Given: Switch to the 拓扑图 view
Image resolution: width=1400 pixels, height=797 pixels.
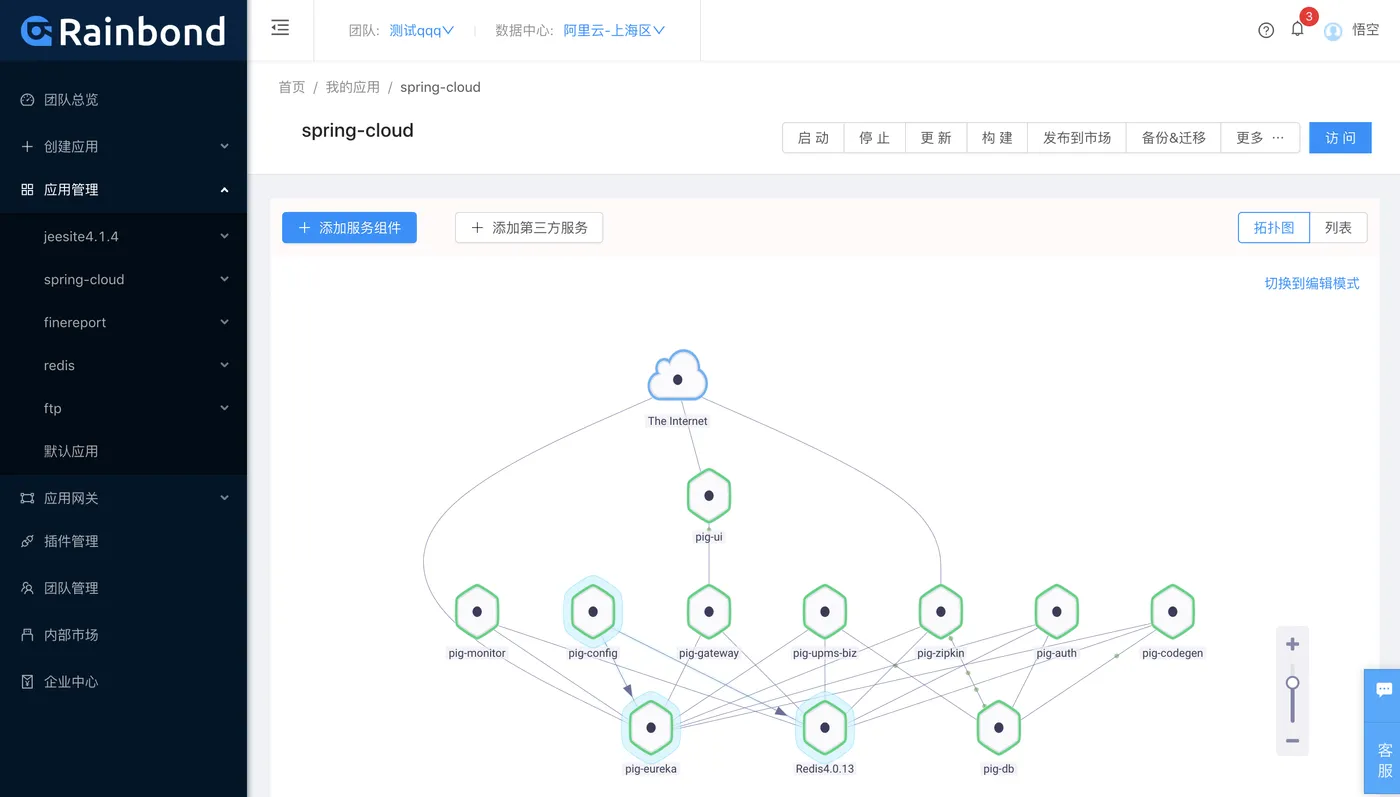Looking at the screenshot, I should pyautogui.click(x=1274, y=228).
